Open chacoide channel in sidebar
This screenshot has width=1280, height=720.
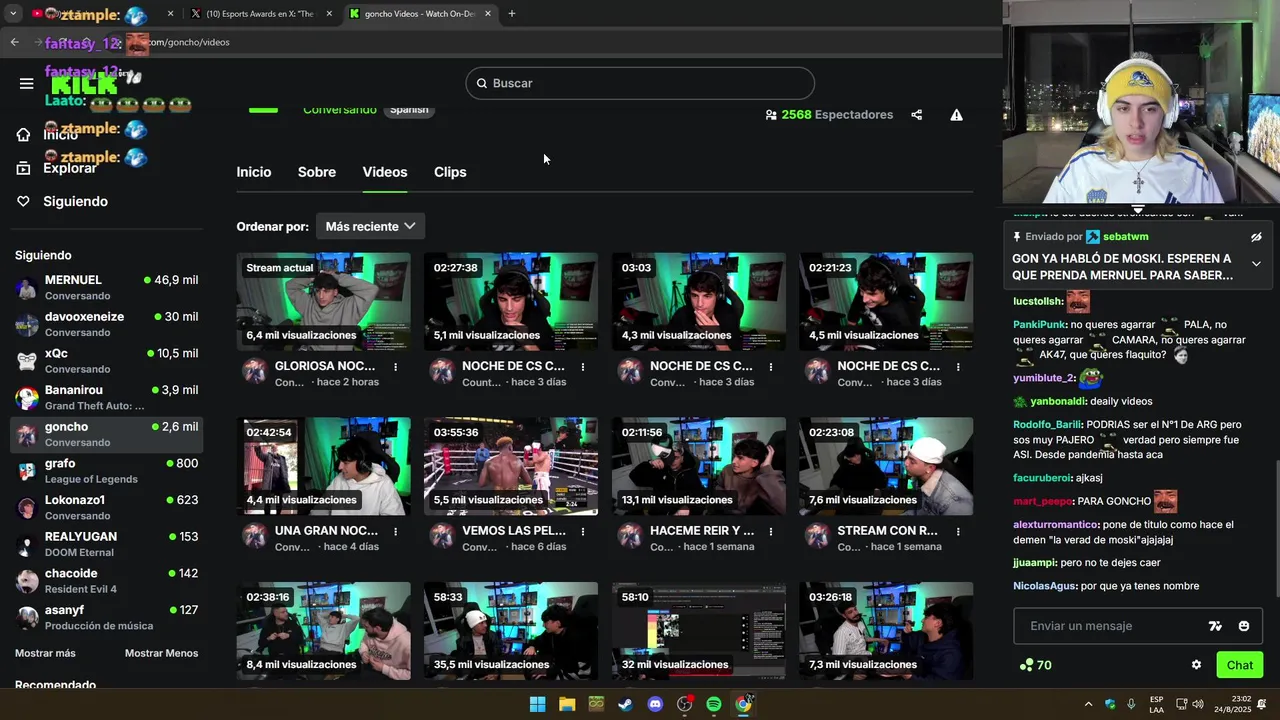[x=107, y=581]
